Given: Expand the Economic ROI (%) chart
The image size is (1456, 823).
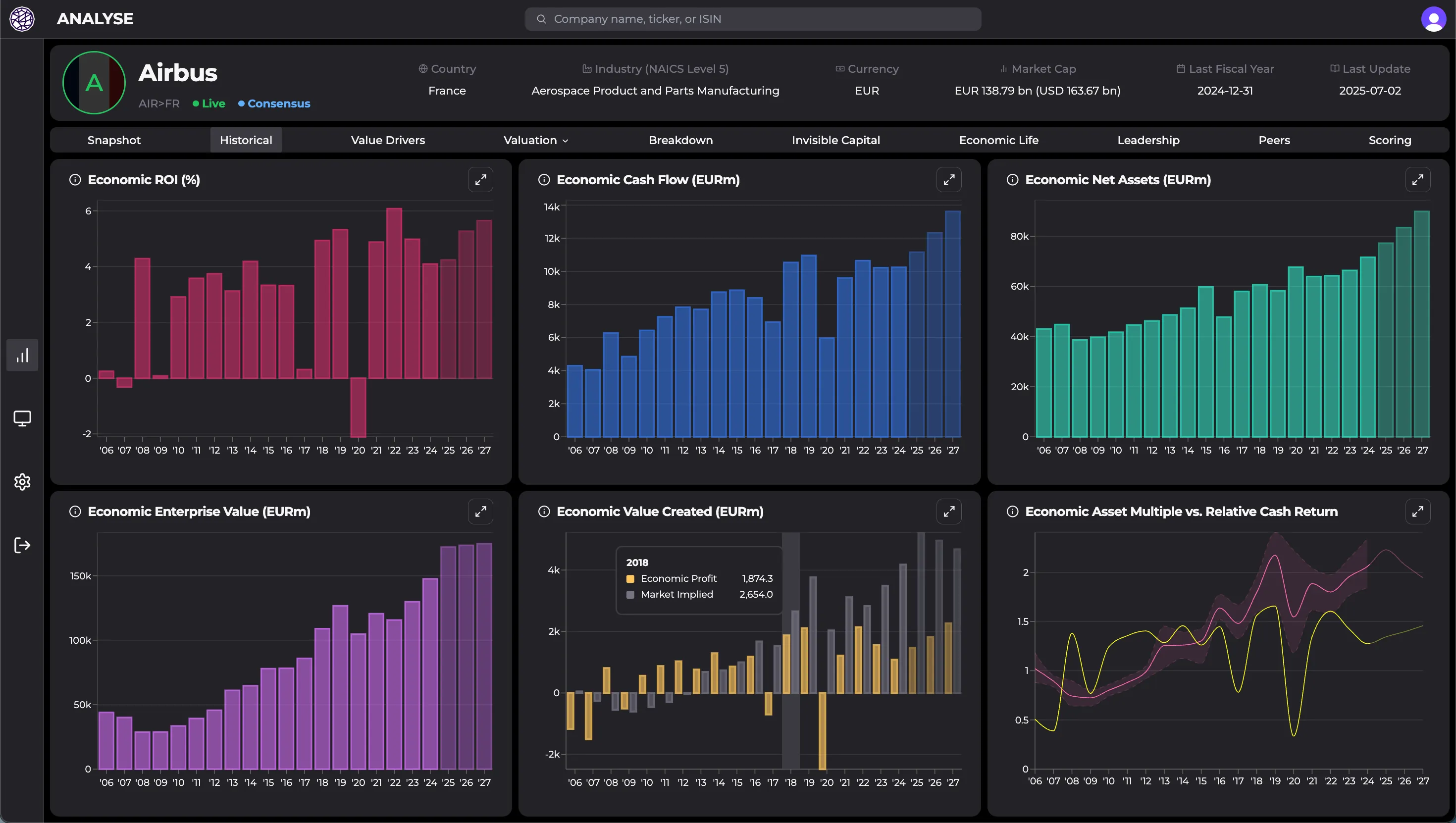Looking at the screenshot, I should 480,180.
